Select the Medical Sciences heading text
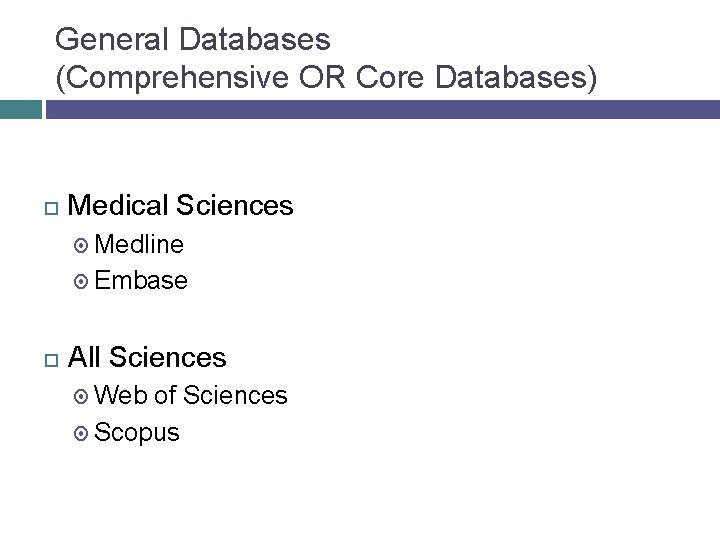This screenshot has height=540, width=720. 183,206
